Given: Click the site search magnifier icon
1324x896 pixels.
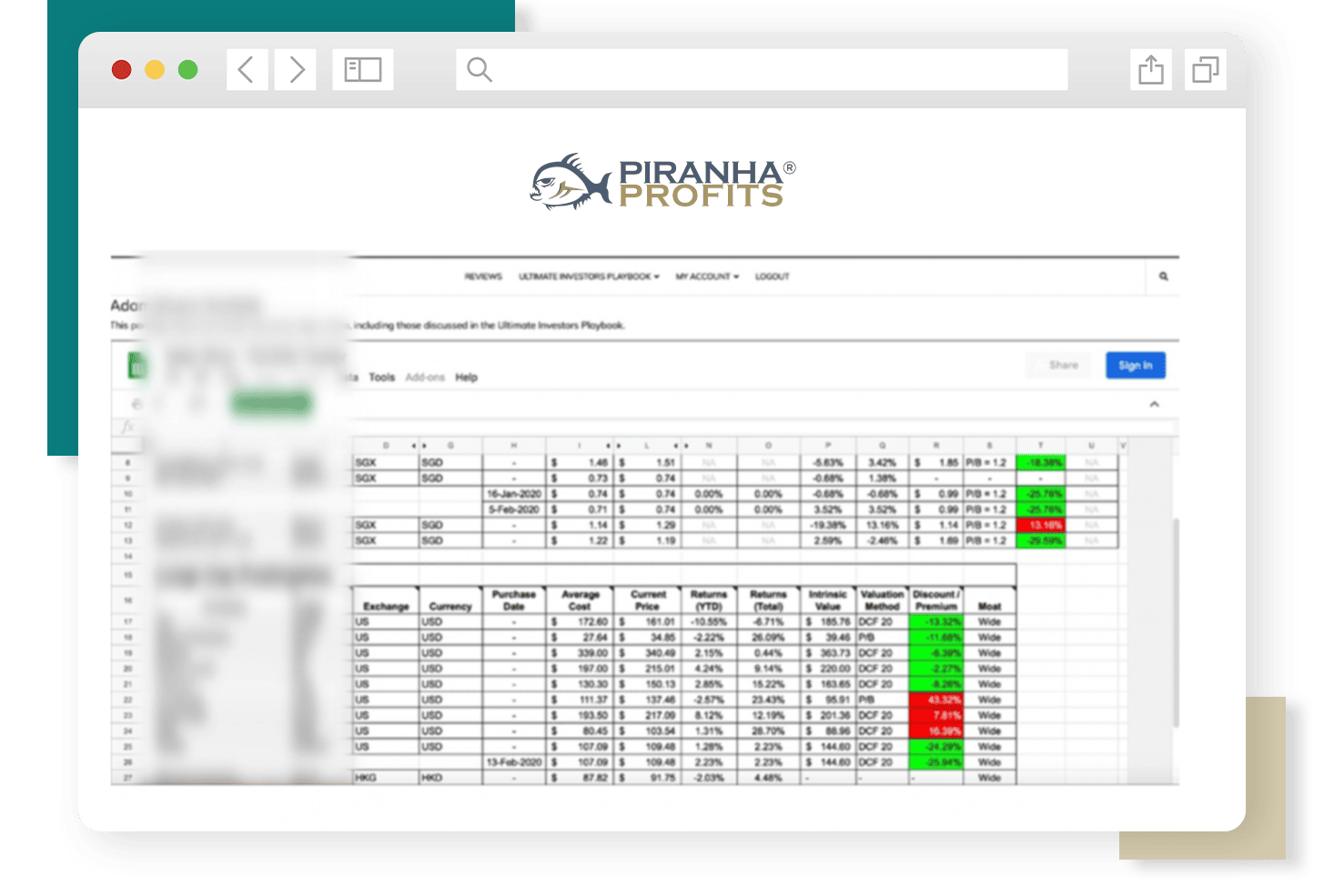Looking at the screenshot, I should (x=1163, y=277).
